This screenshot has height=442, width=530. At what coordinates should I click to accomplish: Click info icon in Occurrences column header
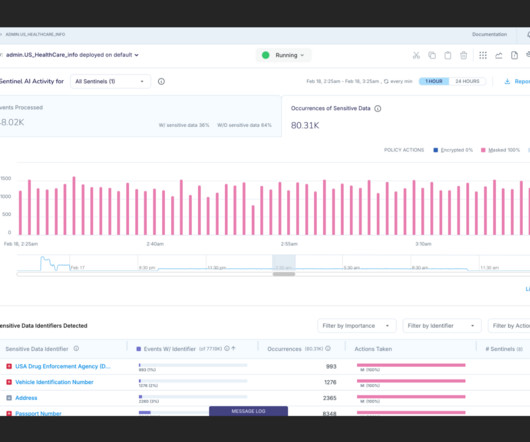tap(328, 348)
